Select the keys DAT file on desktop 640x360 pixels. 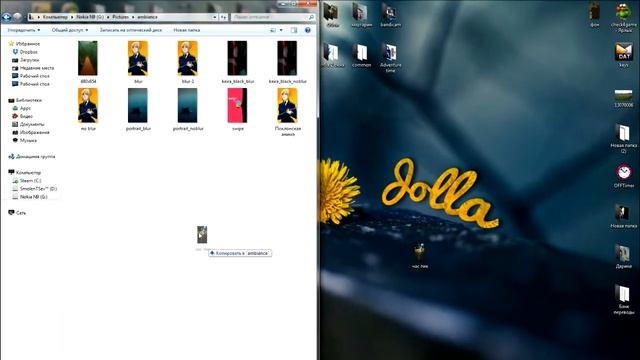pos(624,55)
